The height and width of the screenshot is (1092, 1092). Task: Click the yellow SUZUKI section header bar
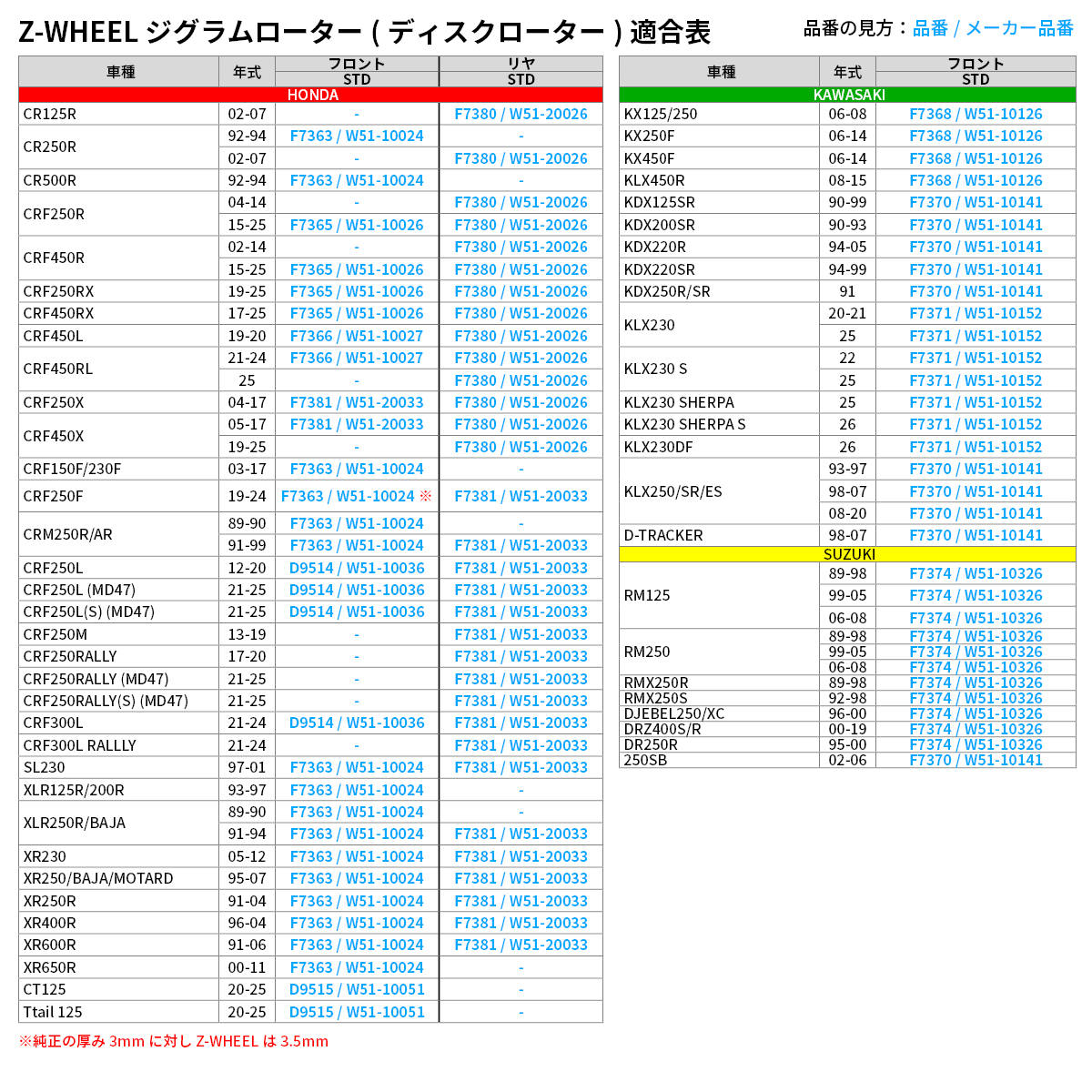click(x=847, y=554)
